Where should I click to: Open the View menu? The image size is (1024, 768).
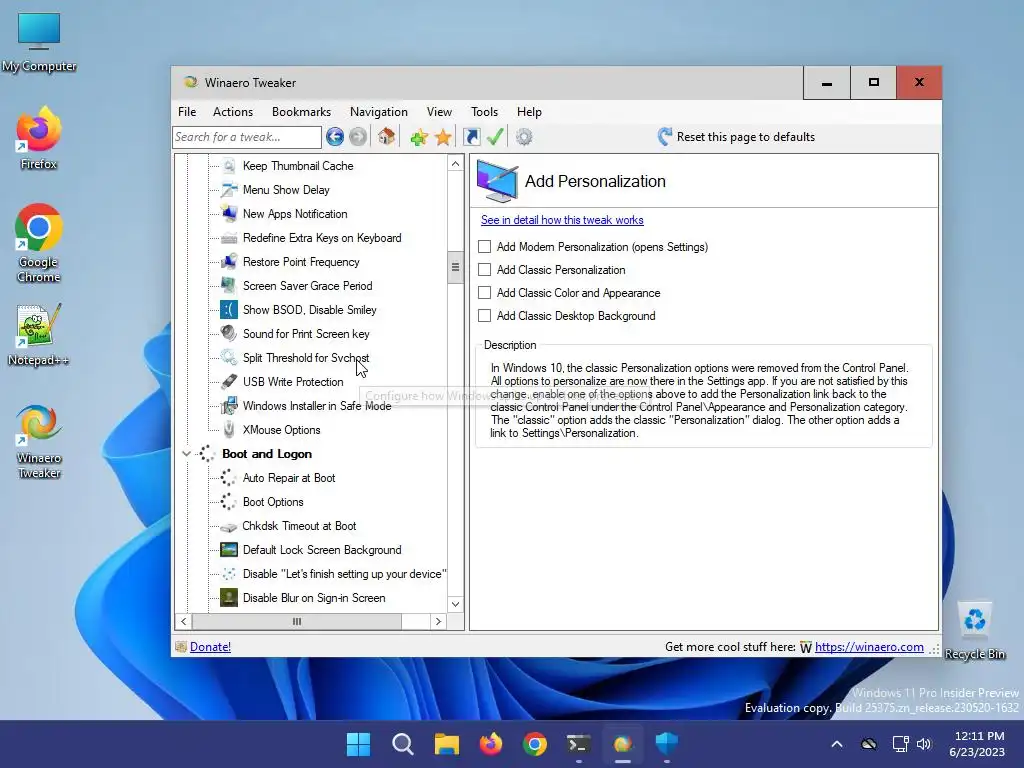coord(439,112)
